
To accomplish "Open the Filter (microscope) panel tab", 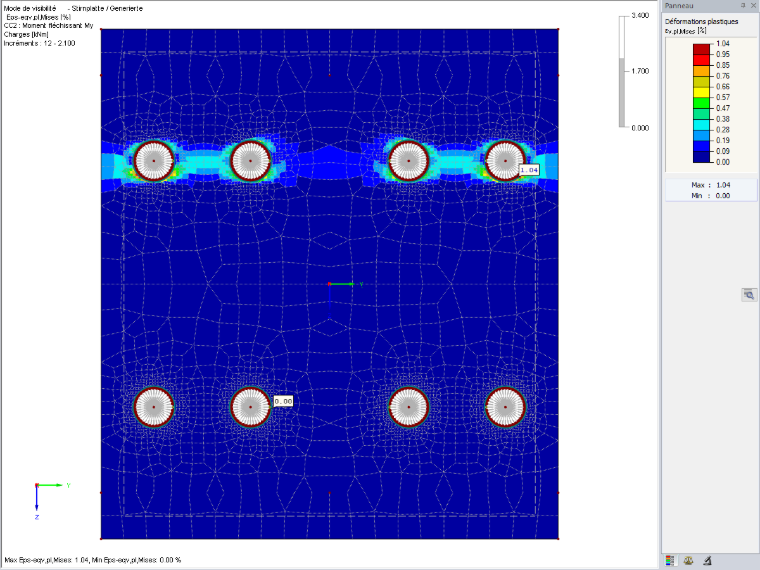I will 707,561.
